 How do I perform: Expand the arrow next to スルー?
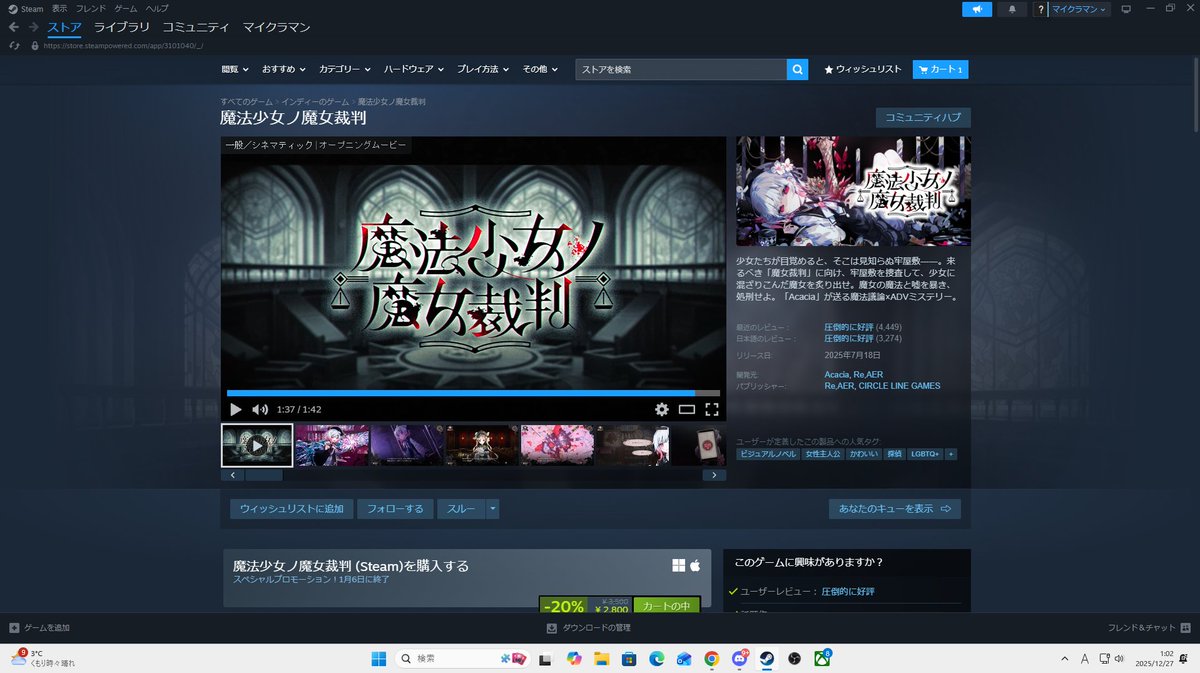pos(493,509)
